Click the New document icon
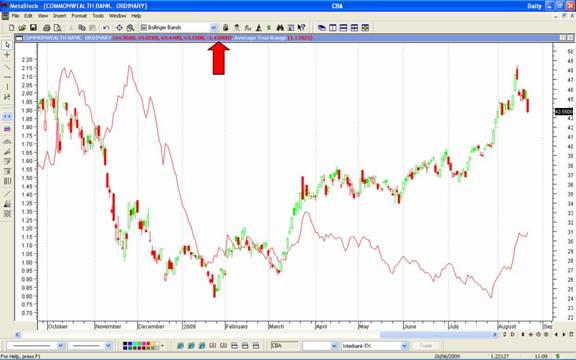Viewport: 576px width, 360px height. click(x=11, y=28)
